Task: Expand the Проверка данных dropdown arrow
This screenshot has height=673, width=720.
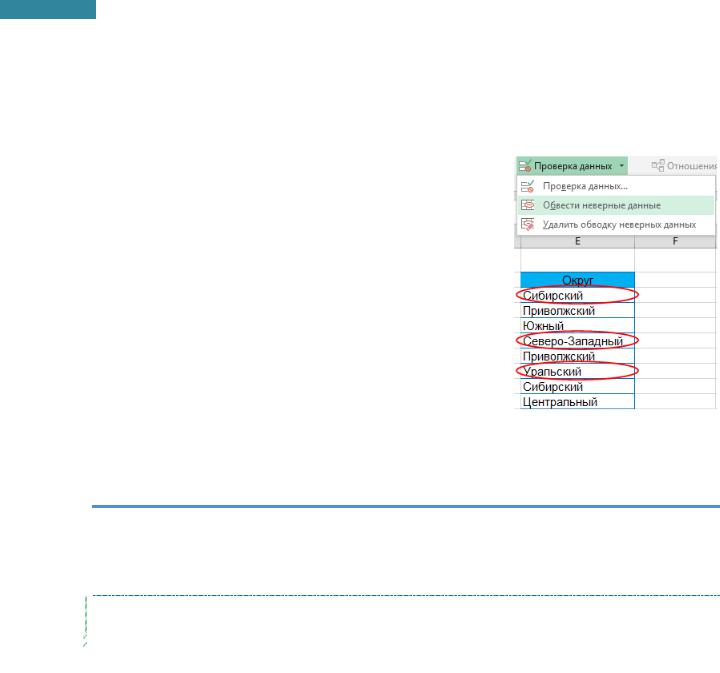Action: tap(622, 166)
